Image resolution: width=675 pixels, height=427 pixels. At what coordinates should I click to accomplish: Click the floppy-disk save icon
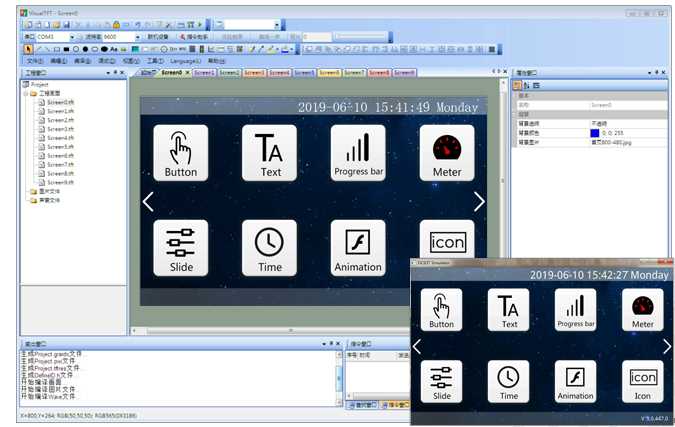[66, 25]
